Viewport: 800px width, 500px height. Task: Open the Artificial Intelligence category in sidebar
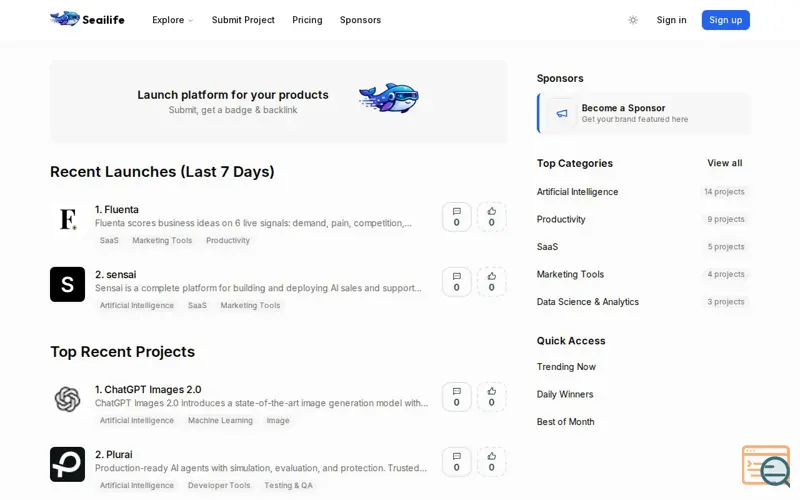tap(577, 192)
